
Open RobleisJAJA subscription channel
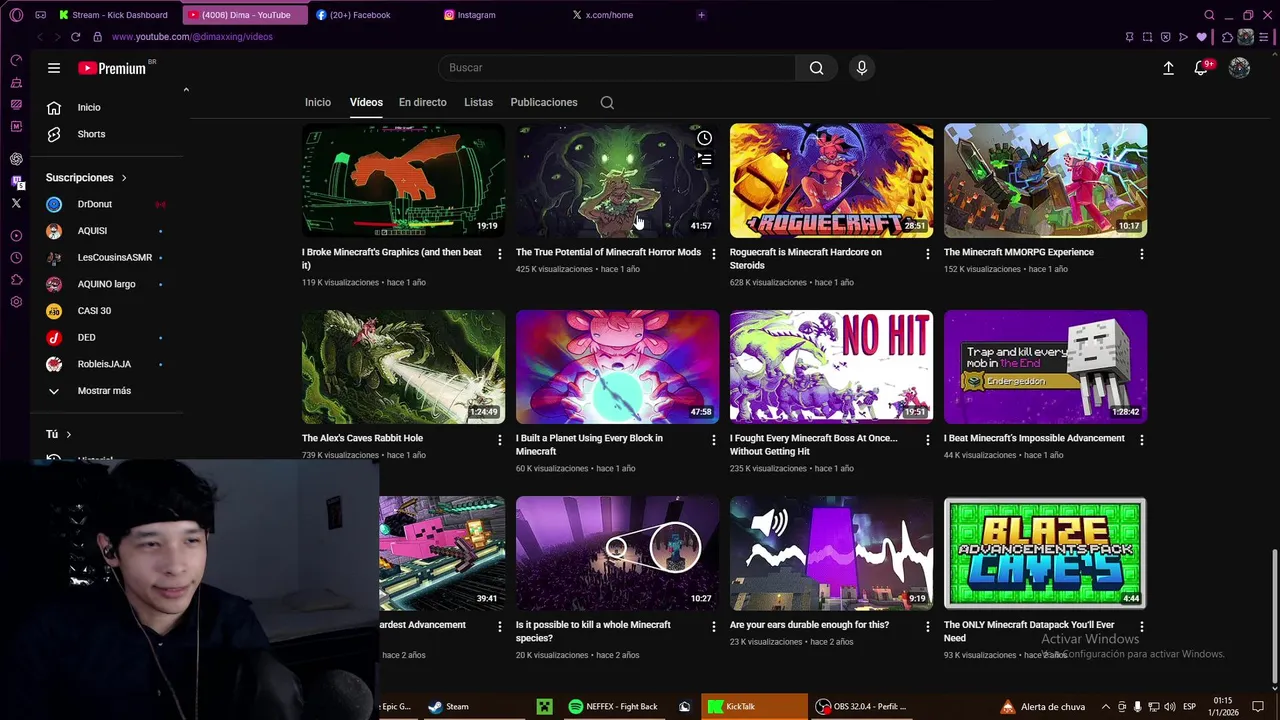coord(105,364)
